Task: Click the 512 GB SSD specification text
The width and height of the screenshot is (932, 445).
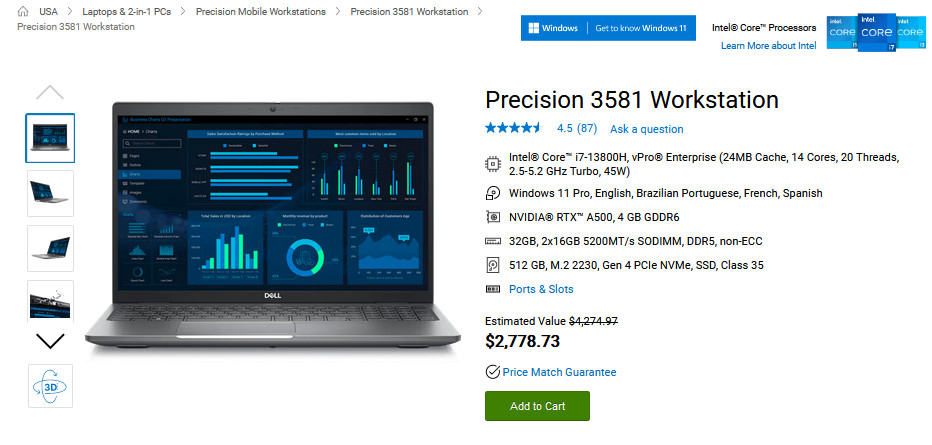Action: tap(637, 266)
